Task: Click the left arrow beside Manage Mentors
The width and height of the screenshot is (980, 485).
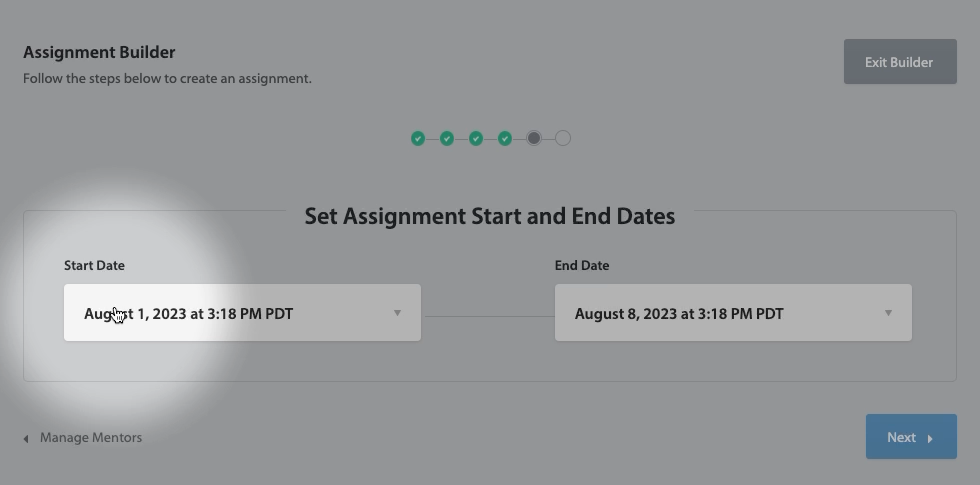Action: 26,438
